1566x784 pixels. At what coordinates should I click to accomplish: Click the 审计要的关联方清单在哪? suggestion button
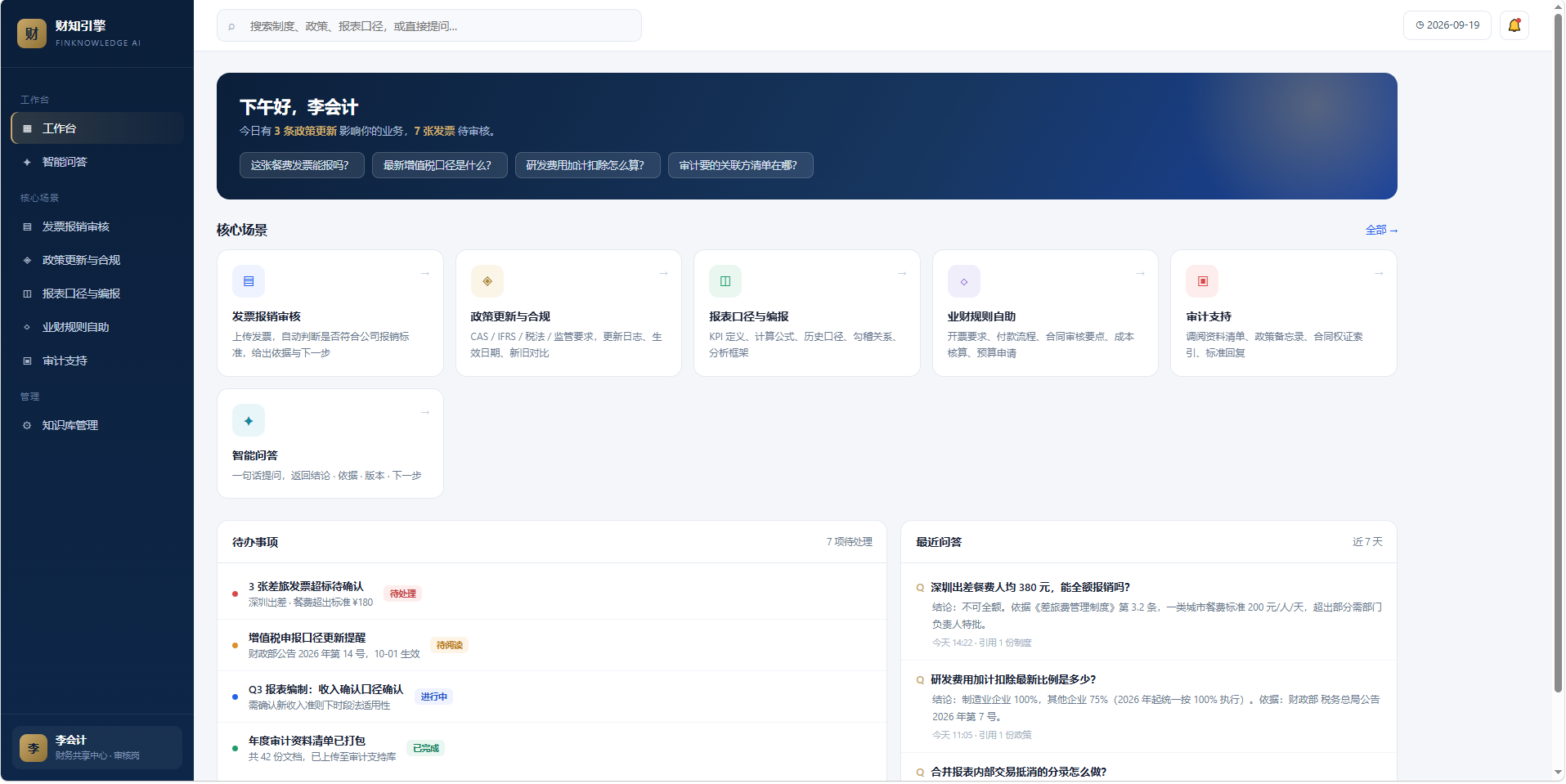pyautogui.click(x=741, y=165)
